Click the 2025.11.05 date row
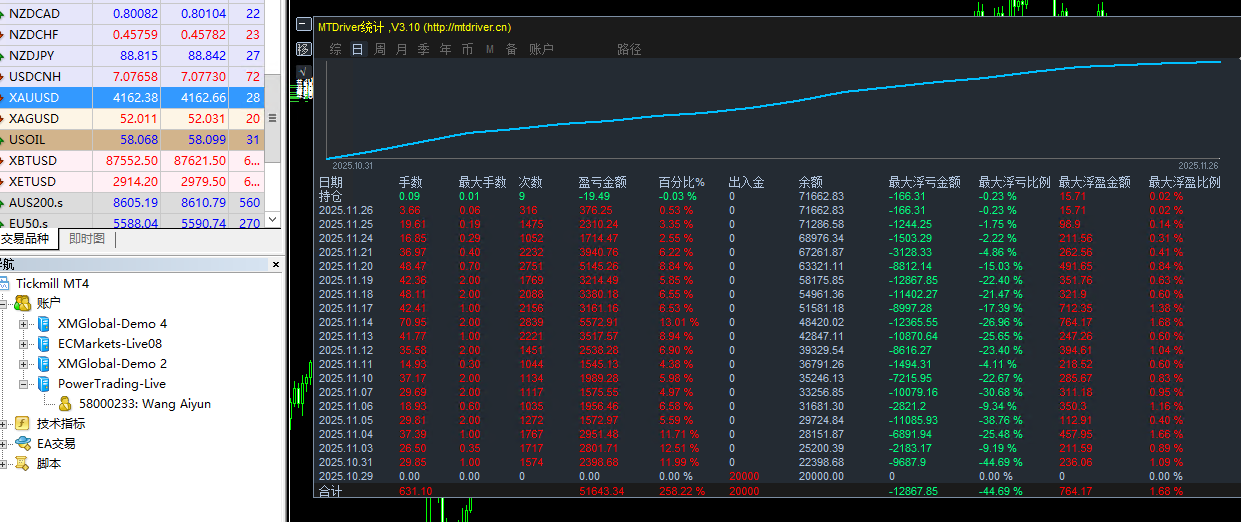This screenshot has width=1241, height=522. pyautogui.click(x=345, y=421)
